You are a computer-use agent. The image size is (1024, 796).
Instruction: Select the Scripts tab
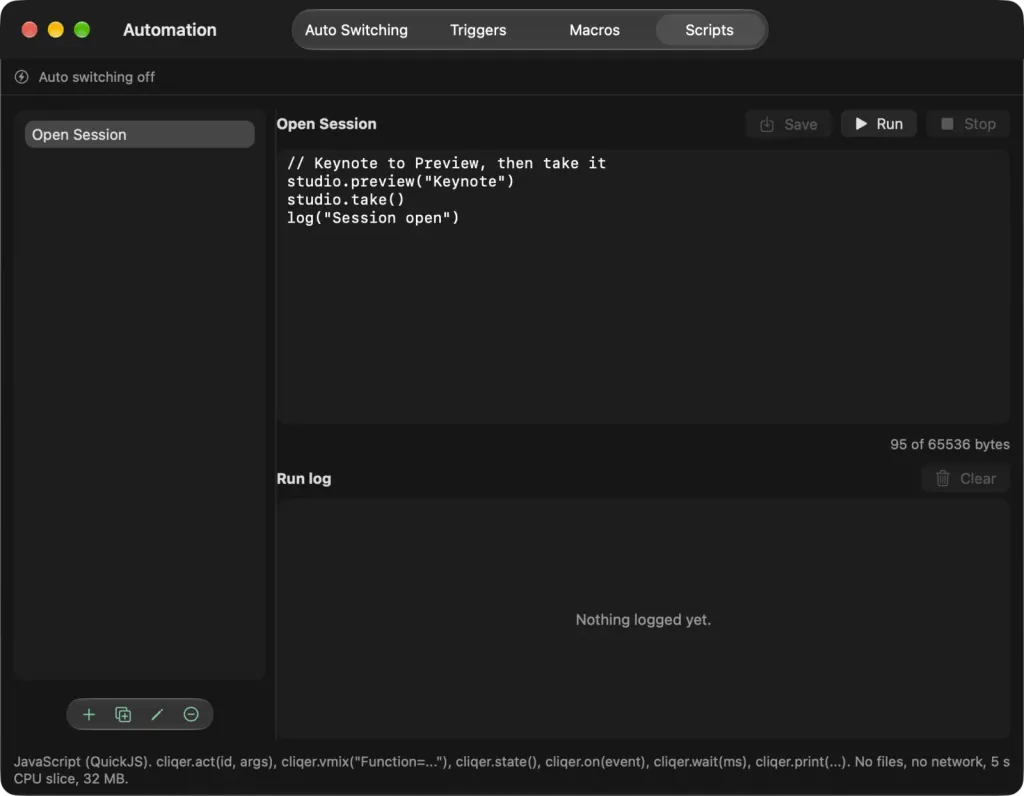709,30
